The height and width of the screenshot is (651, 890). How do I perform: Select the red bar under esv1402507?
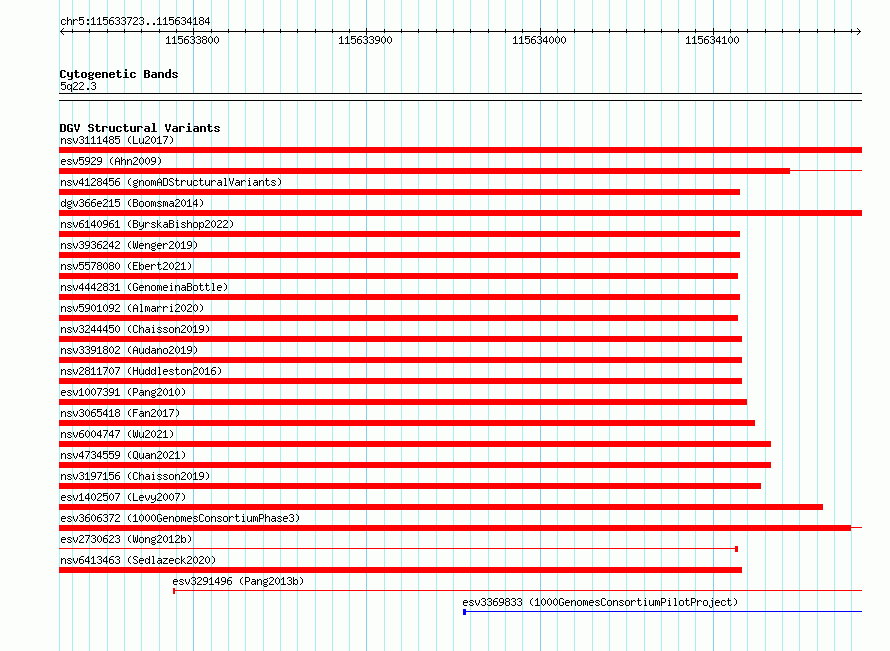[x=441, y=507]
